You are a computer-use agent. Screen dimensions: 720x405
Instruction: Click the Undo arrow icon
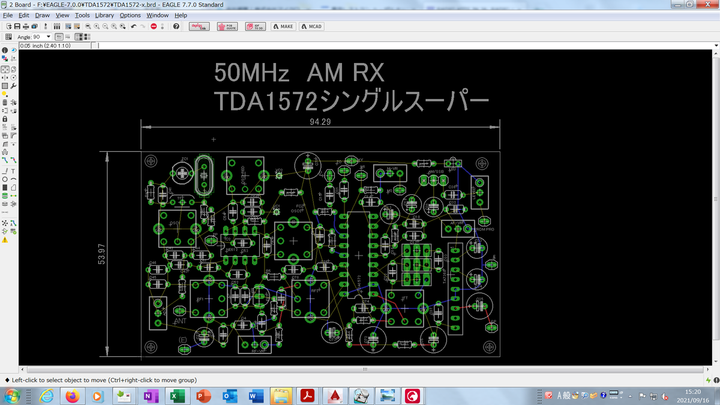tap(133, 26)
